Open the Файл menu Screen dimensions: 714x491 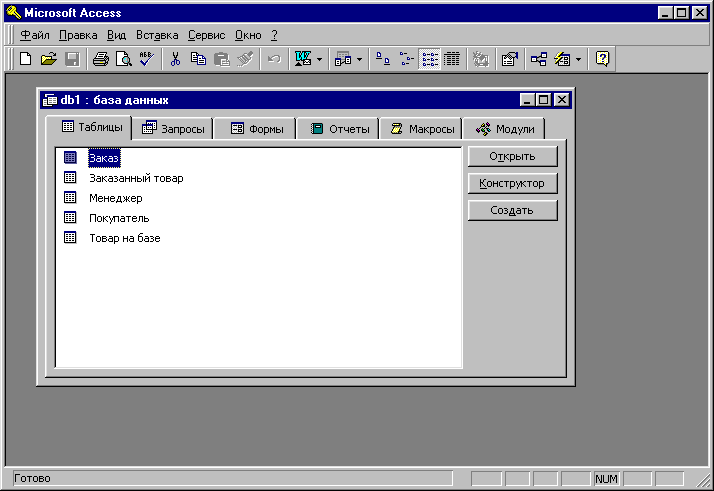[x=35, y=35]
